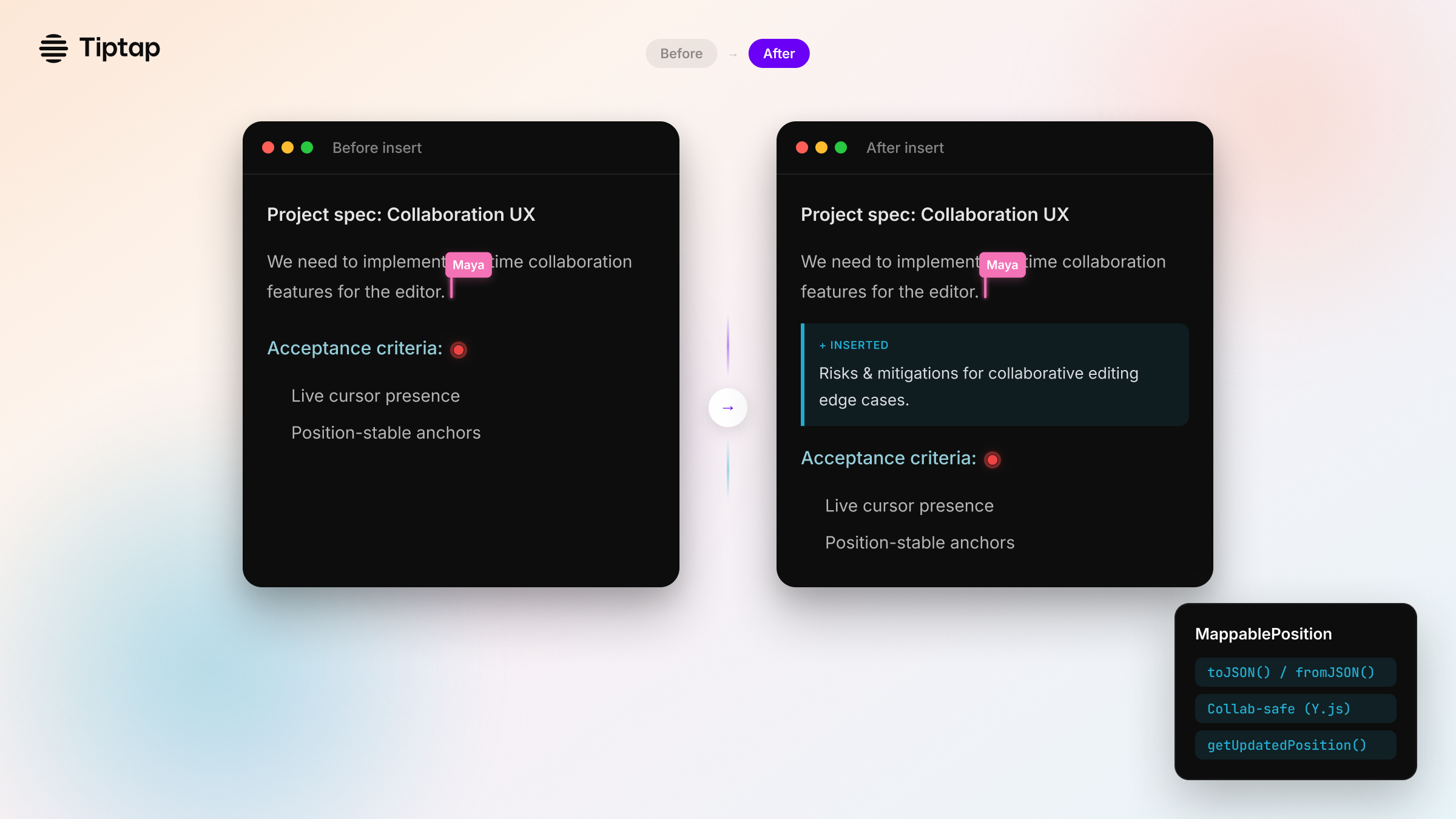Click the green window dot of Before insert
Image resolution: width=1456 pixels, height=819 pixels.
(307, 147)
